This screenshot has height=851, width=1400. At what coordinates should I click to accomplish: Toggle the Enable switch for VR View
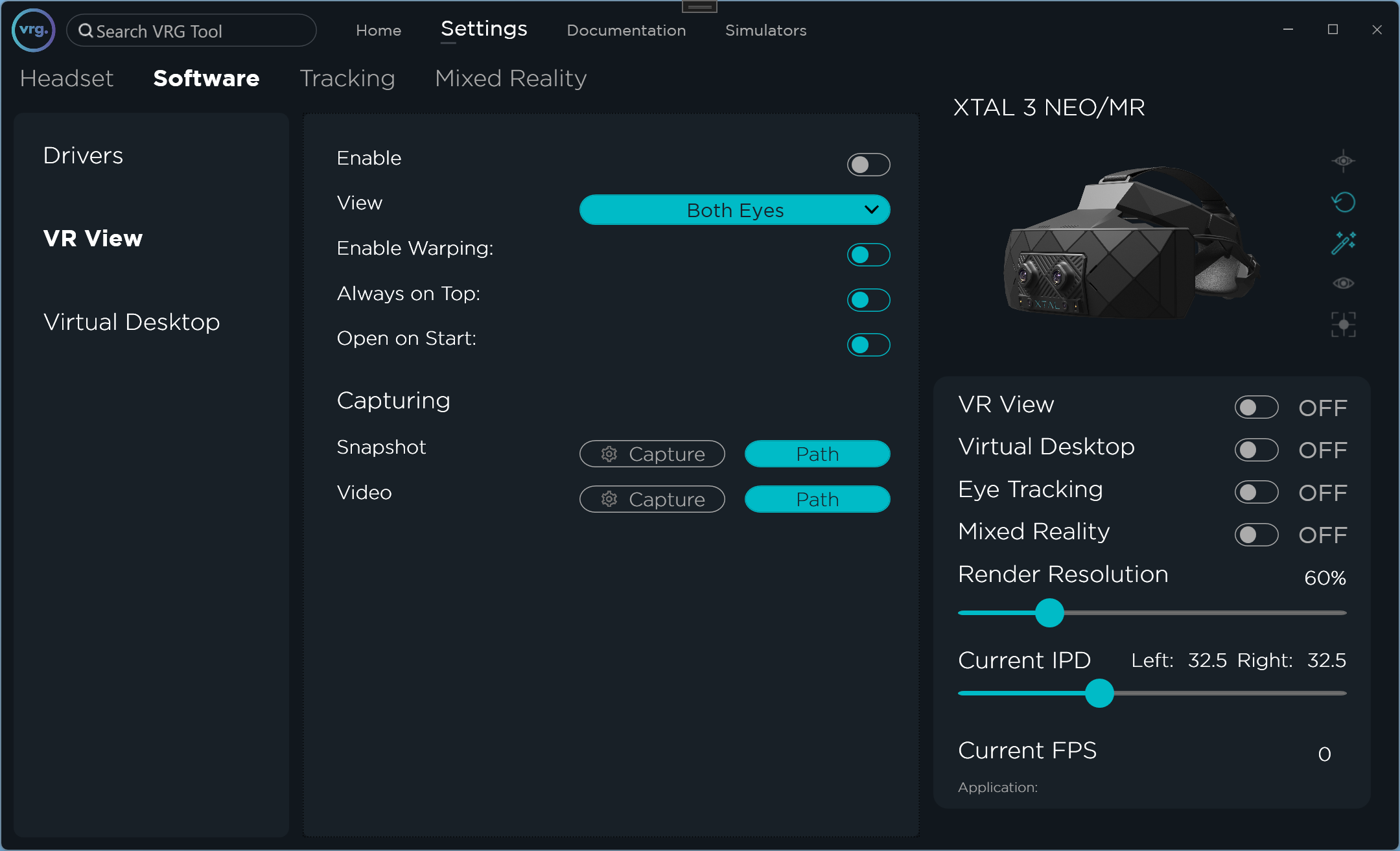click(x=869, y=165)
